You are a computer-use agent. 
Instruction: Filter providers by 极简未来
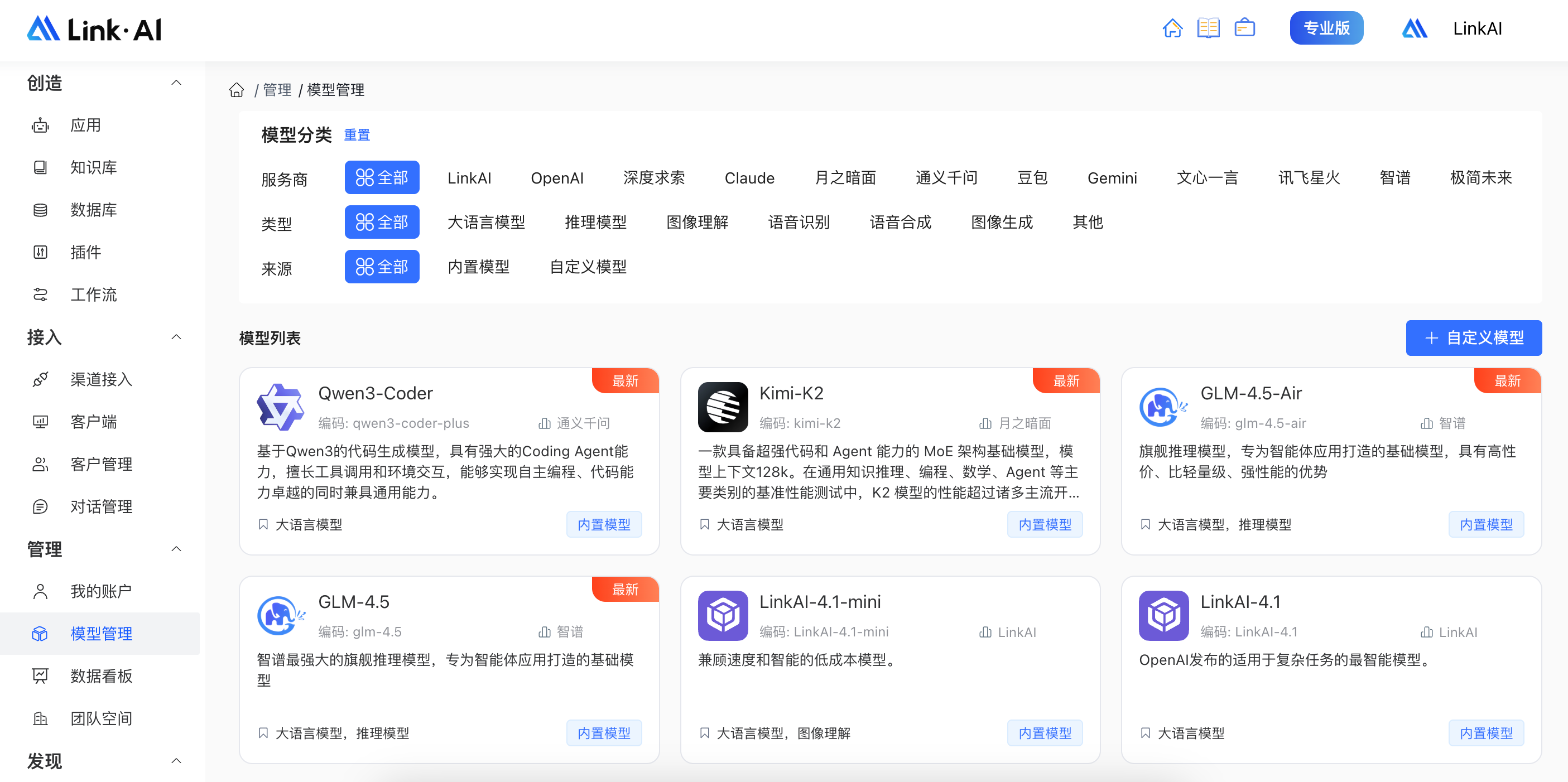(1481, 178)
